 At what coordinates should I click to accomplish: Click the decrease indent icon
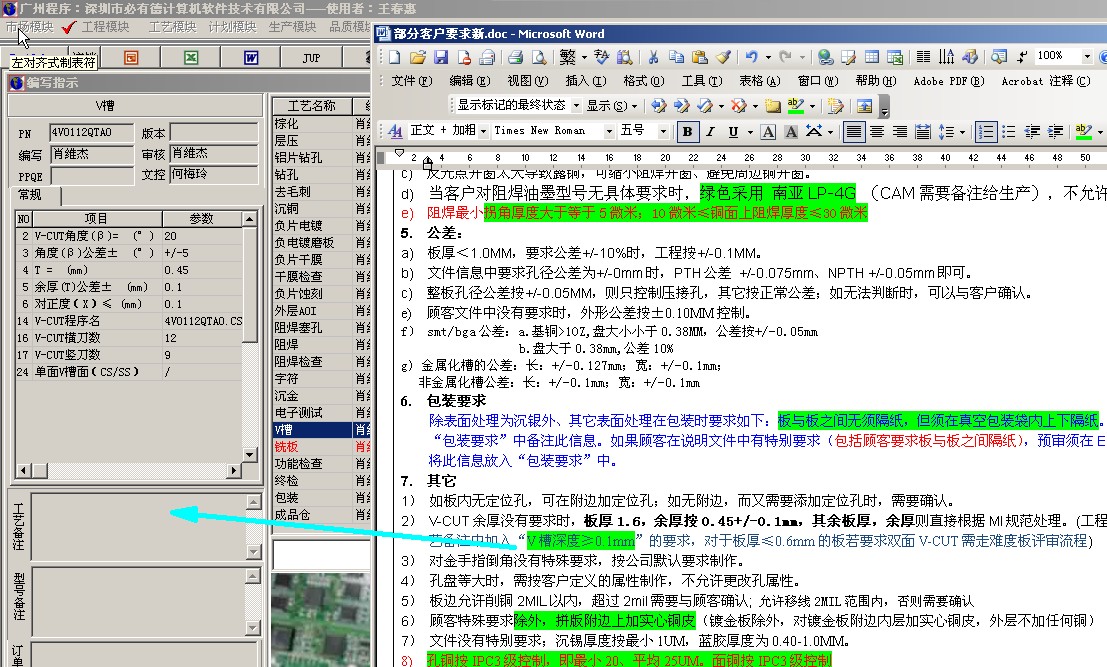tap(1032, 131)
